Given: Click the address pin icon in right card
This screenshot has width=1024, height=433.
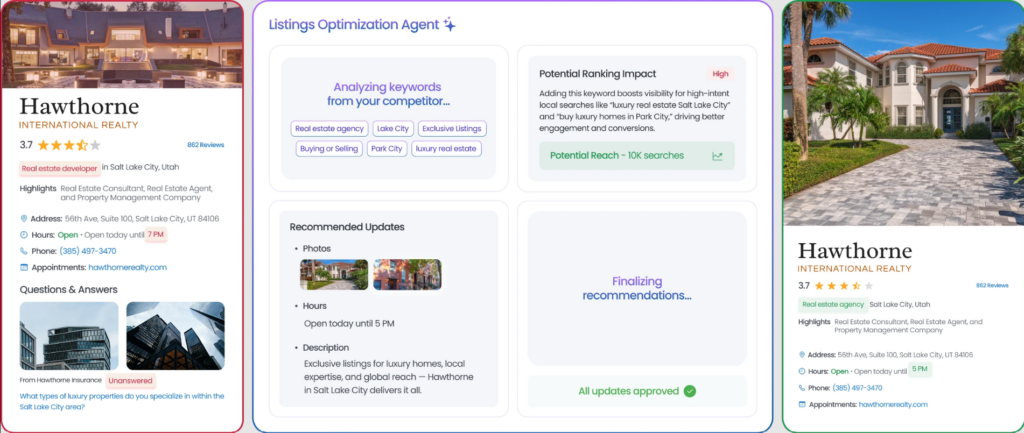Looking at the screenshot, I should pyautogui.click(x=802, y=355).
